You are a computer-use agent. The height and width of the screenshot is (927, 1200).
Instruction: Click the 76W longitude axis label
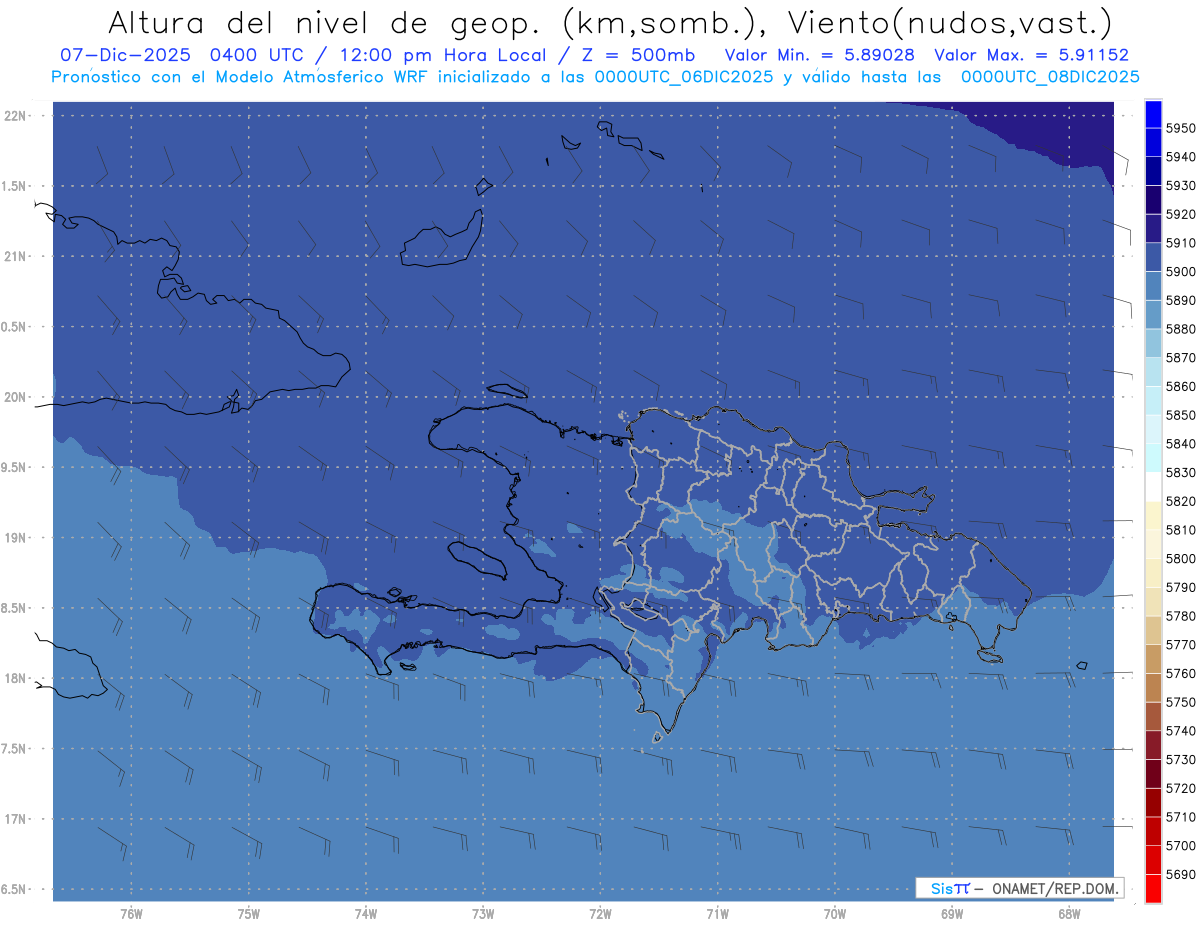(x=131, y=914)
